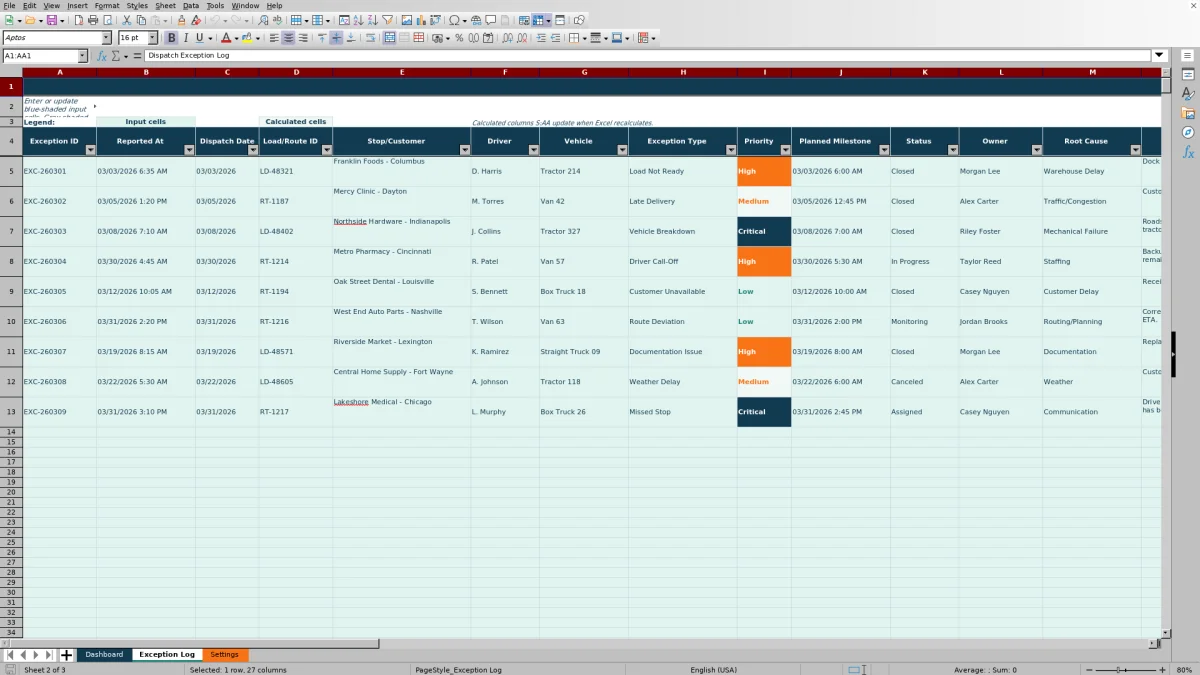Click the AutoFilter funnel icon

[387, 20]
